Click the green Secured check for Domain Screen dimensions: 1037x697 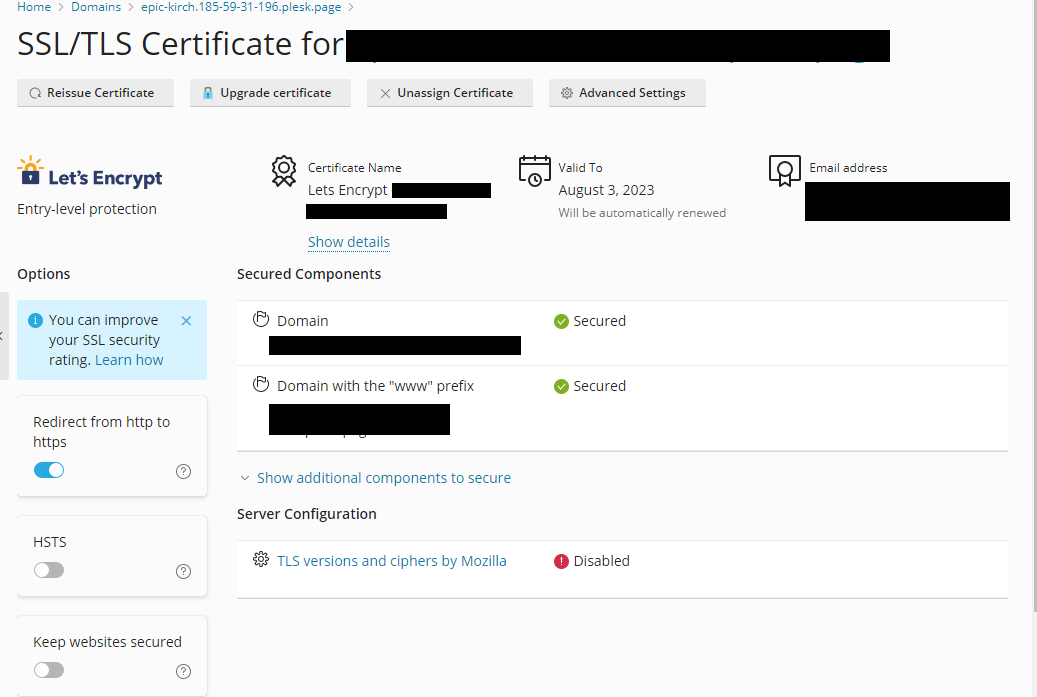point(561,321)
